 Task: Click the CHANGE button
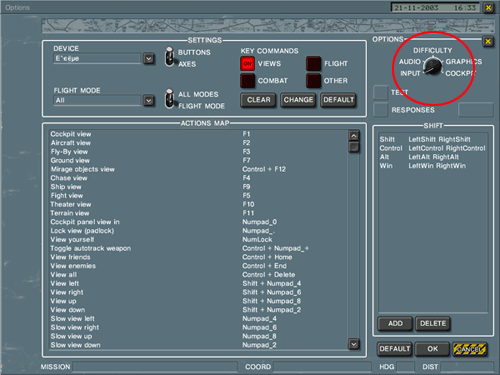coord(298,100)
